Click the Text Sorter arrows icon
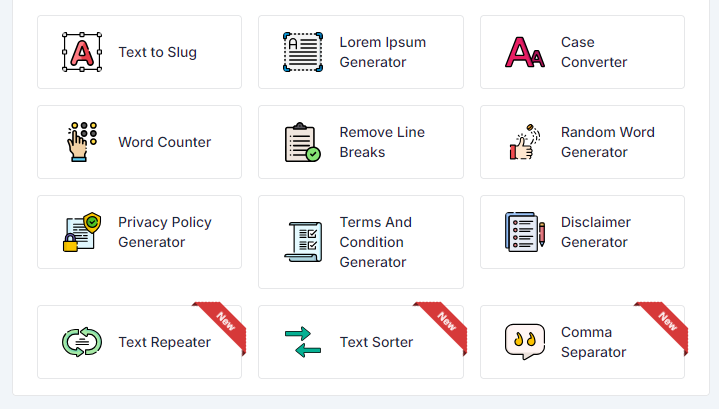 coord(303,342)
